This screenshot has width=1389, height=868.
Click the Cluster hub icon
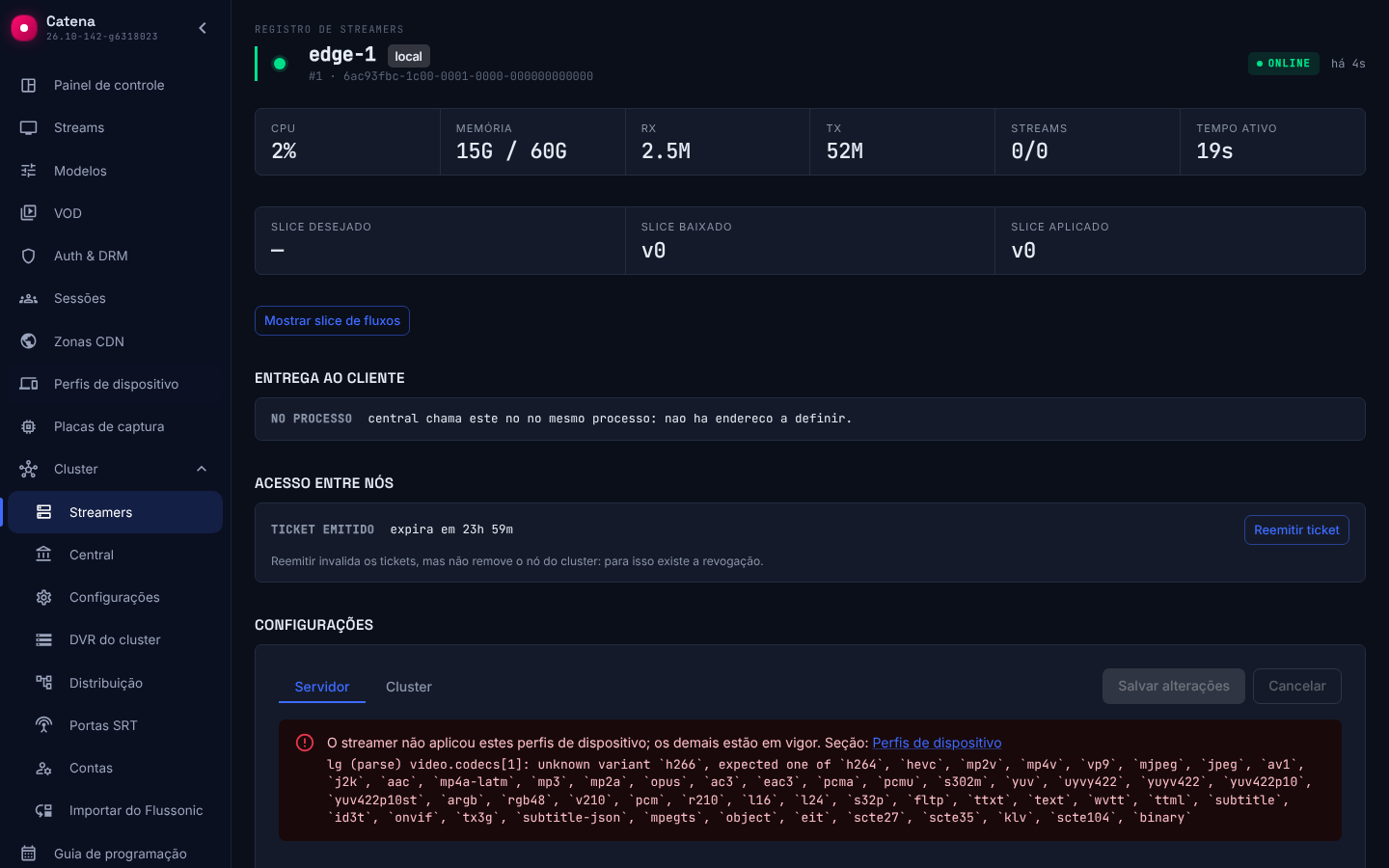29,469
